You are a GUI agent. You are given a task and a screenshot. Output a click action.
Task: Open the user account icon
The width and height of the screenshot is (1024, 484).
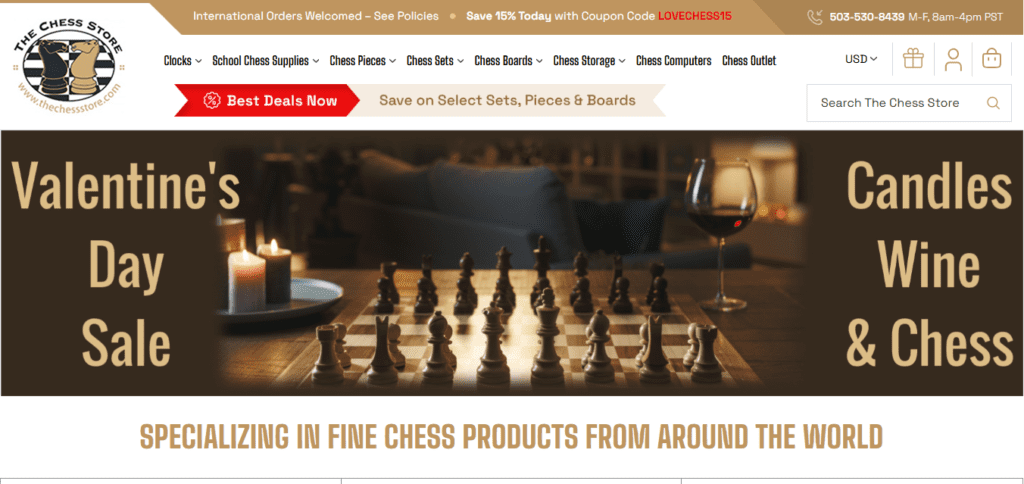[953, 59]
